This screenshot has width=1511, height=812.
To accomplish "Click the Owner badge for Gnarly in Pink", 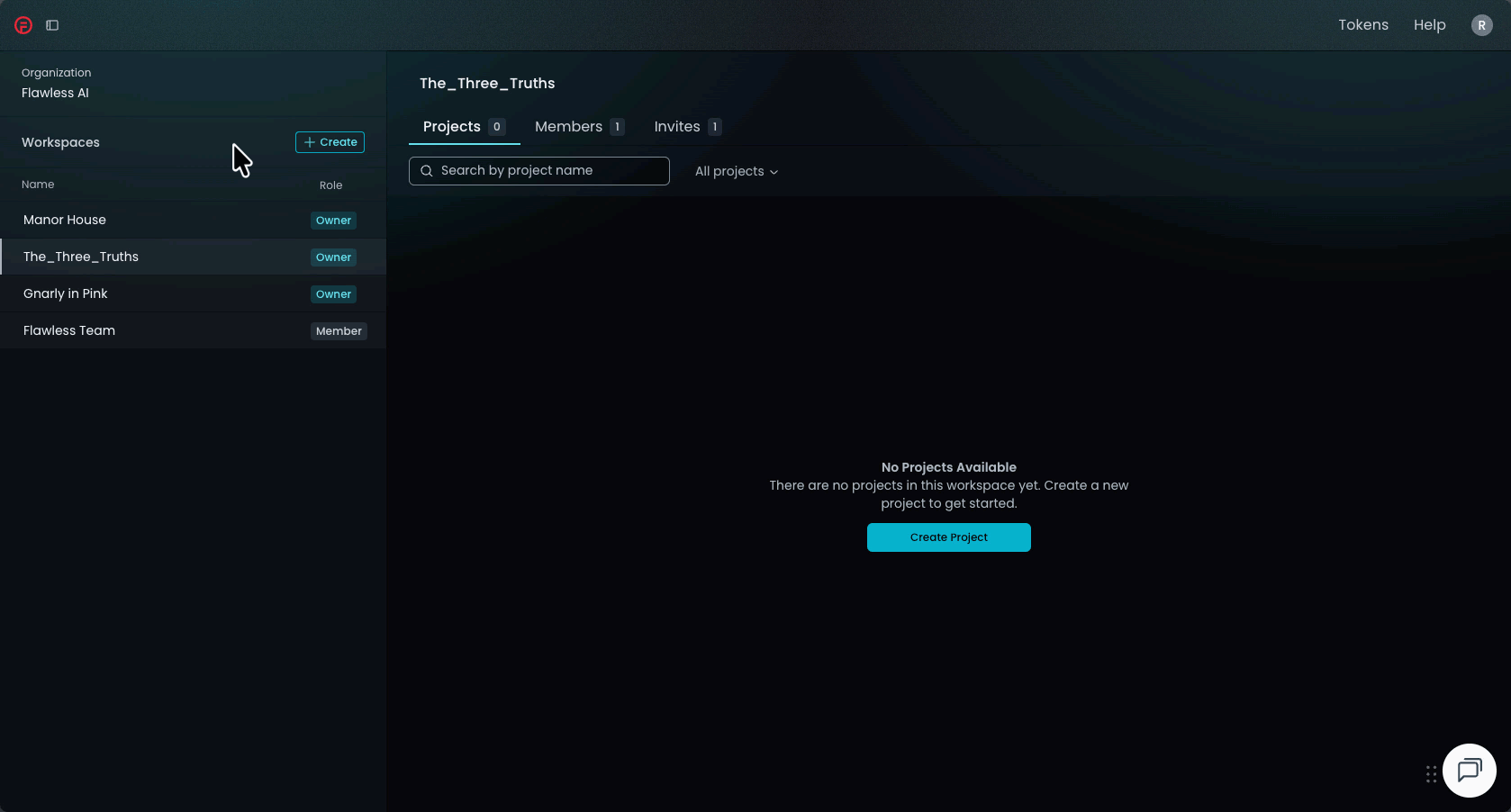I will 333,294.
